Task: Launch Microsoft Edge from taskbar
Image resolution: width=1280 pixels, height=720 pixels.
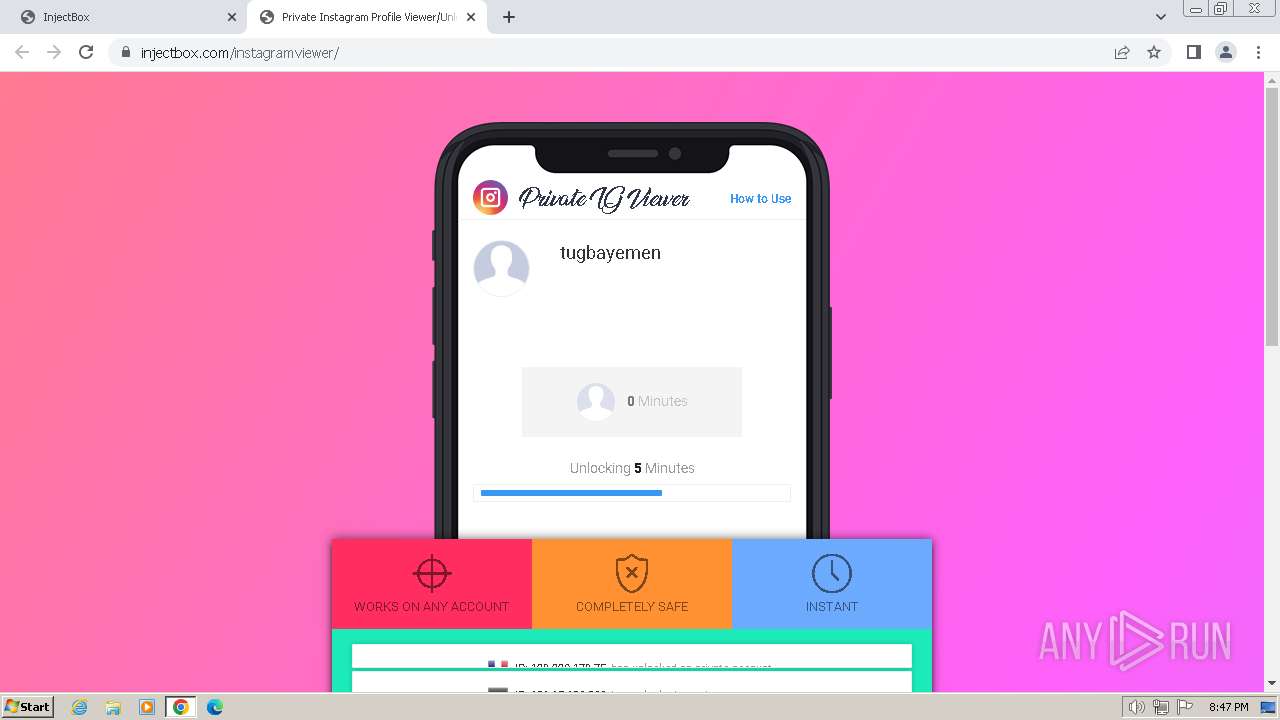Action: click(214, 707)
